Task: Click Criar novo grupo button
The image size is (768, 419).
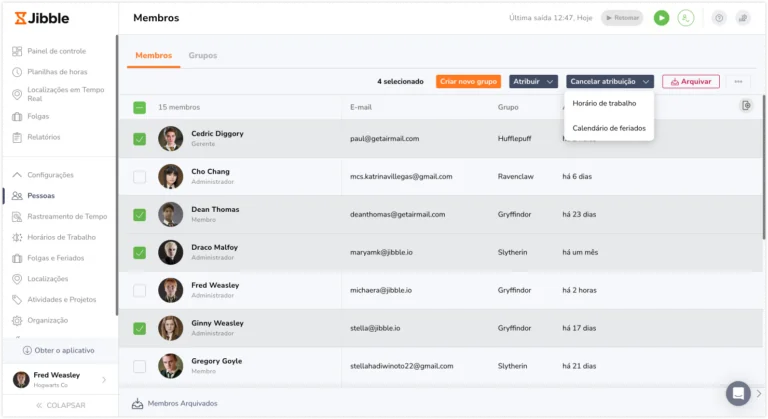Action: (x=468, y=81)
